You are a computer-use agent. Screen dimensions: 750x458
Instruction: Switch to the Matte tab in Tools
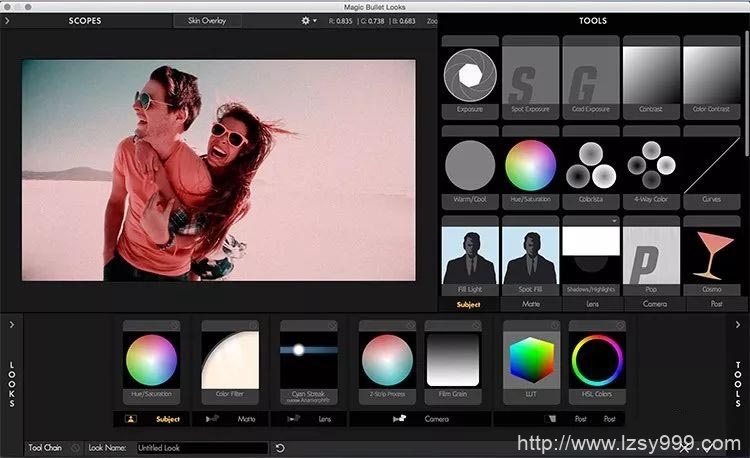530,303
